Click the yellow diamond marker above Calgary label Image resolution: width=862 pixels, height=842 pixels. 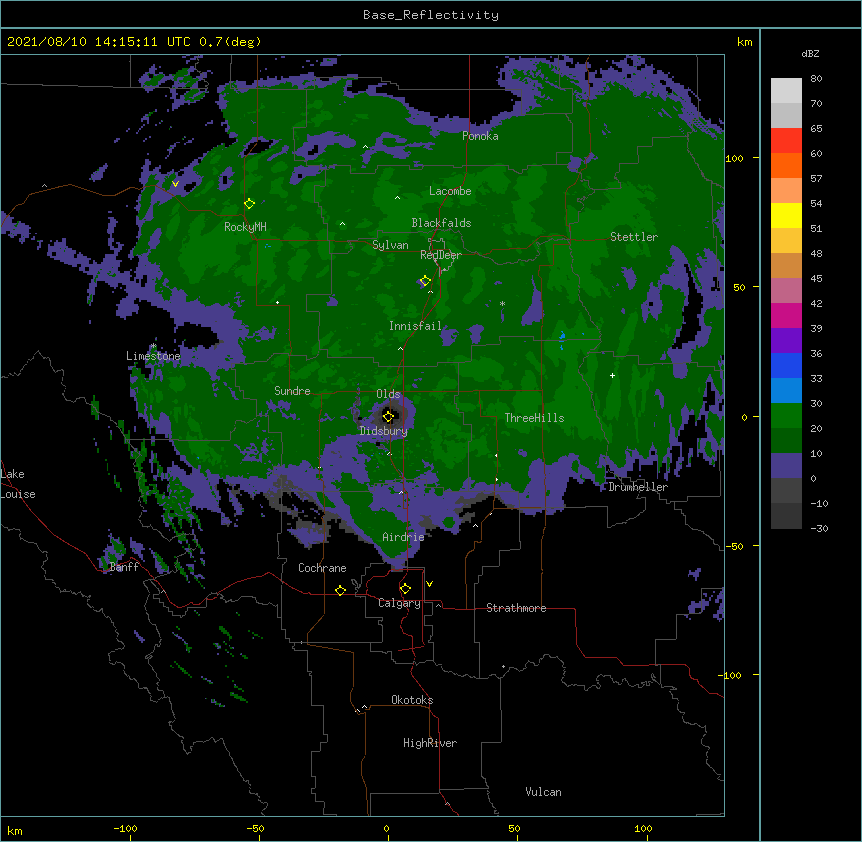point(405,589)
